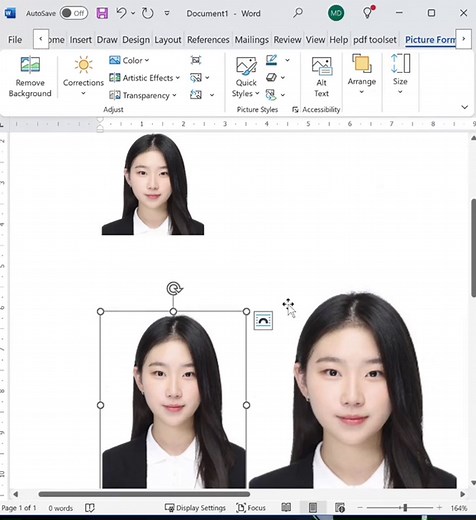Image resolution: width=476 pixels, height=520 pixels.
Task: Toggle AutoSave switch
Action: click(x=74, y=13)
